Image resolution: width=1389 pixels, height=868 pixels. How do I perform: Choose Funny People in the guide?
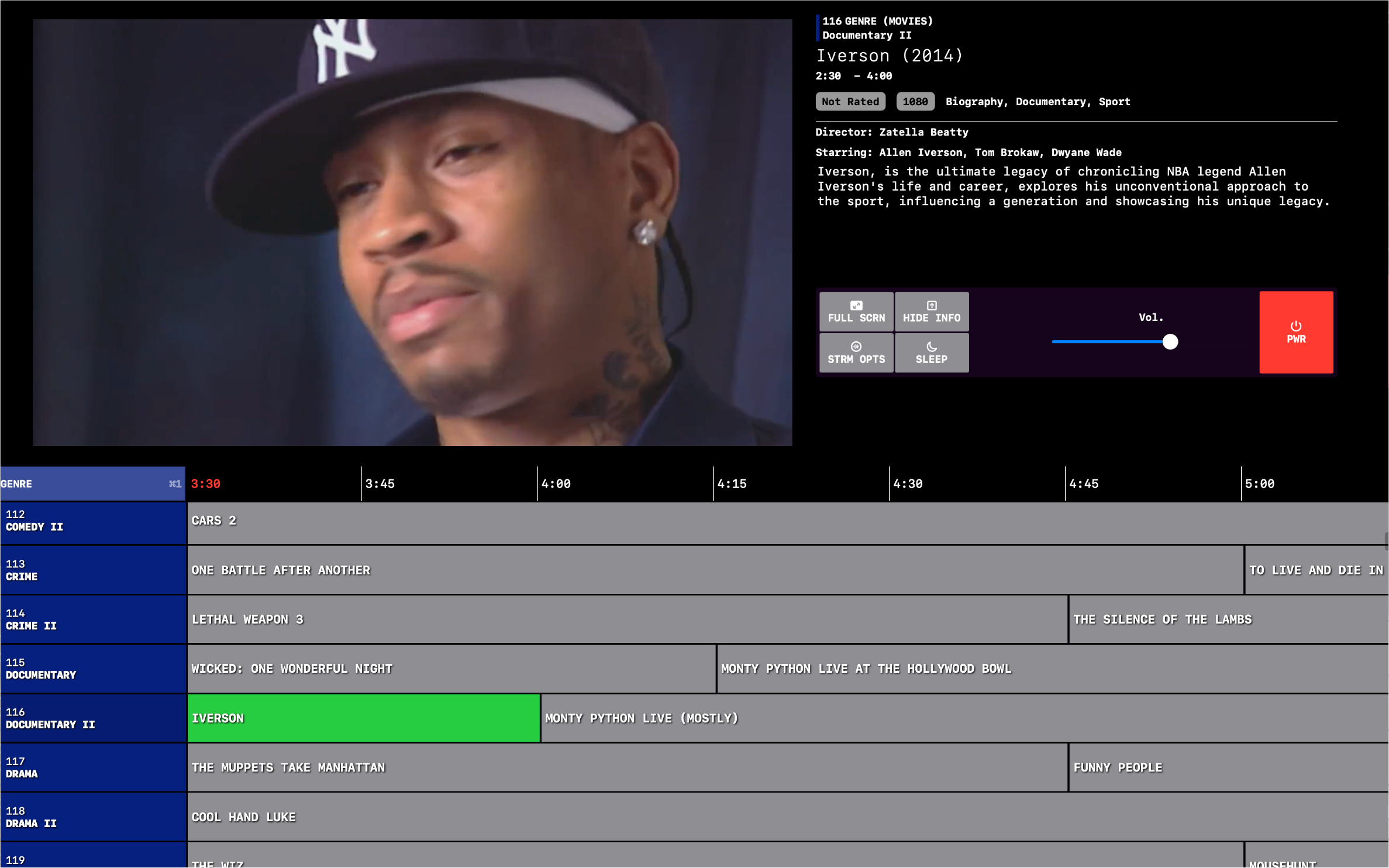pos(1229,767)
